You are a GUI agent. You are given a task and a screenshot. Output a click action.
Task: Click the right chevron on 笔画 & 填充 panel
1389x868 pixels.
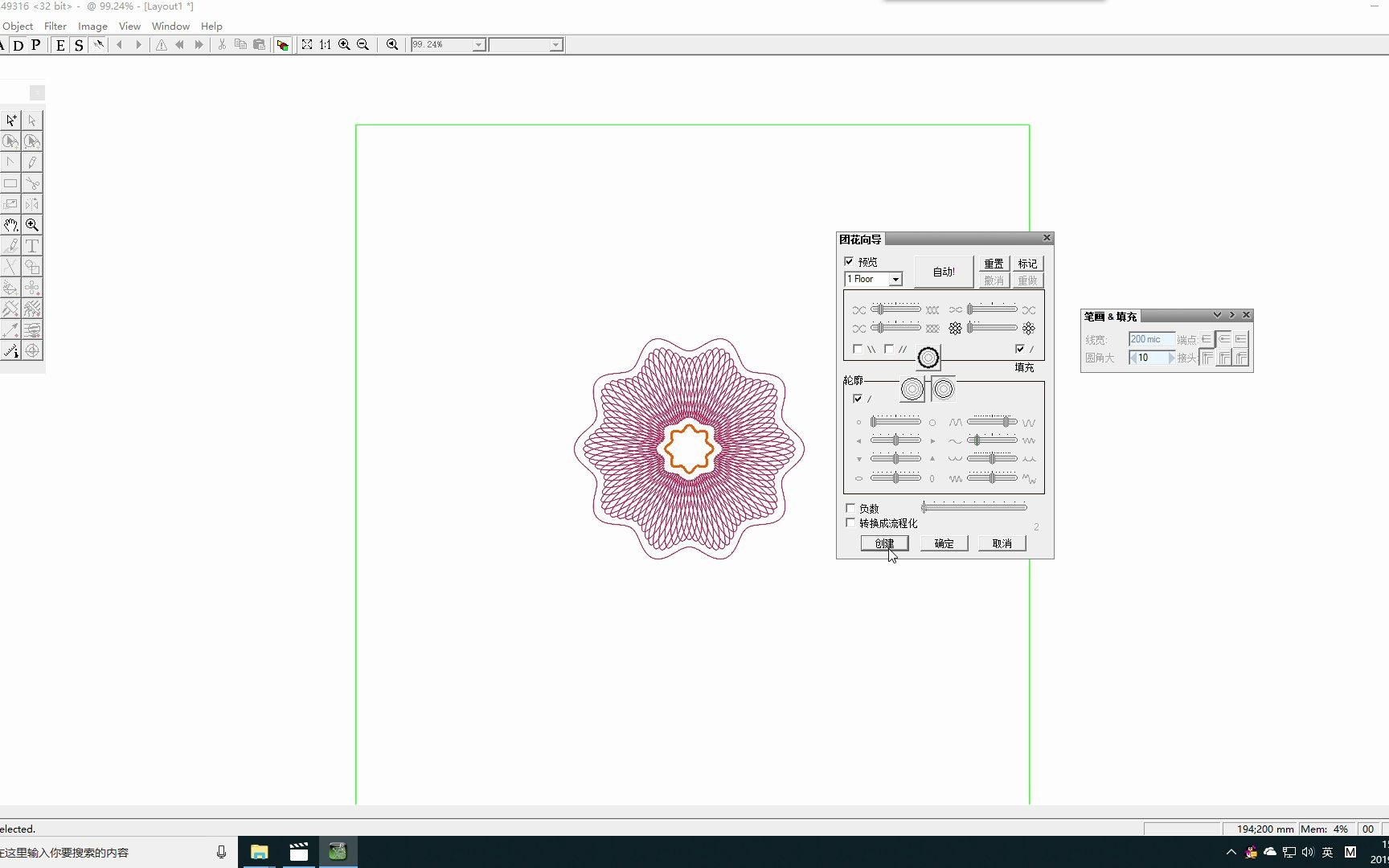[x=1231, y=315]
